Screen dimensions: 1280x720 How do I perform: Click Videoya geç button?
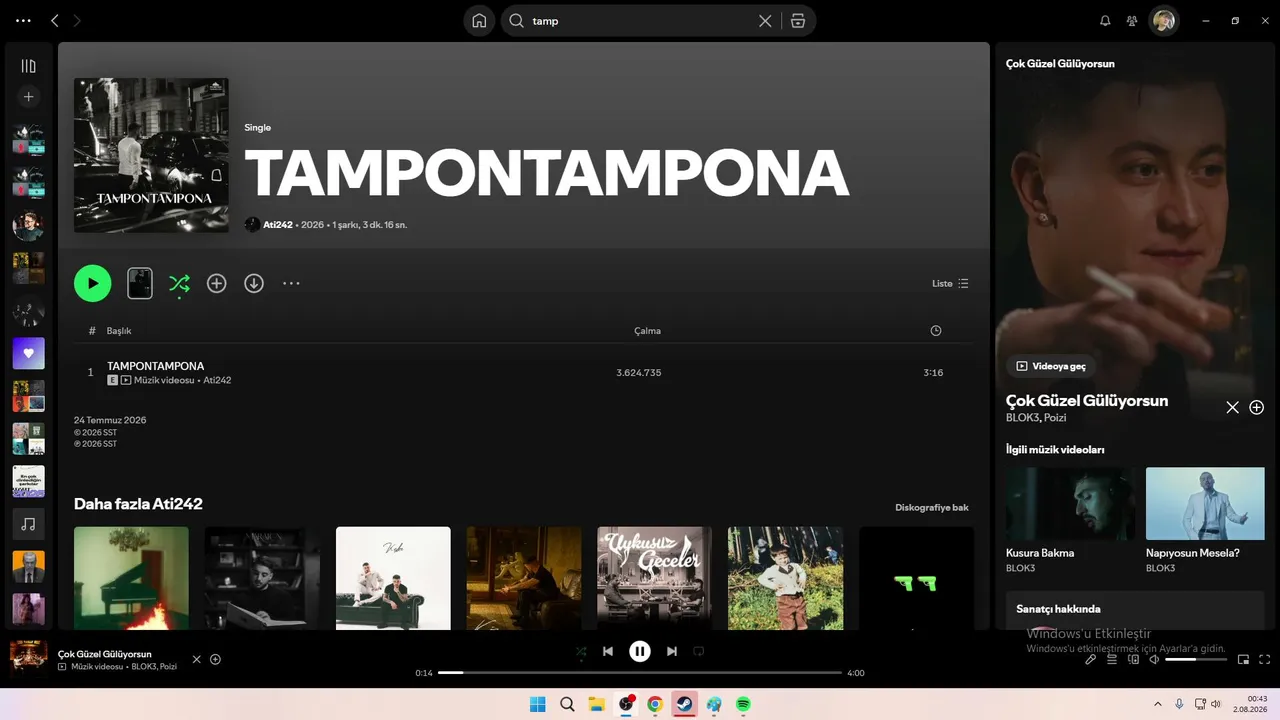click(1052, 366)
